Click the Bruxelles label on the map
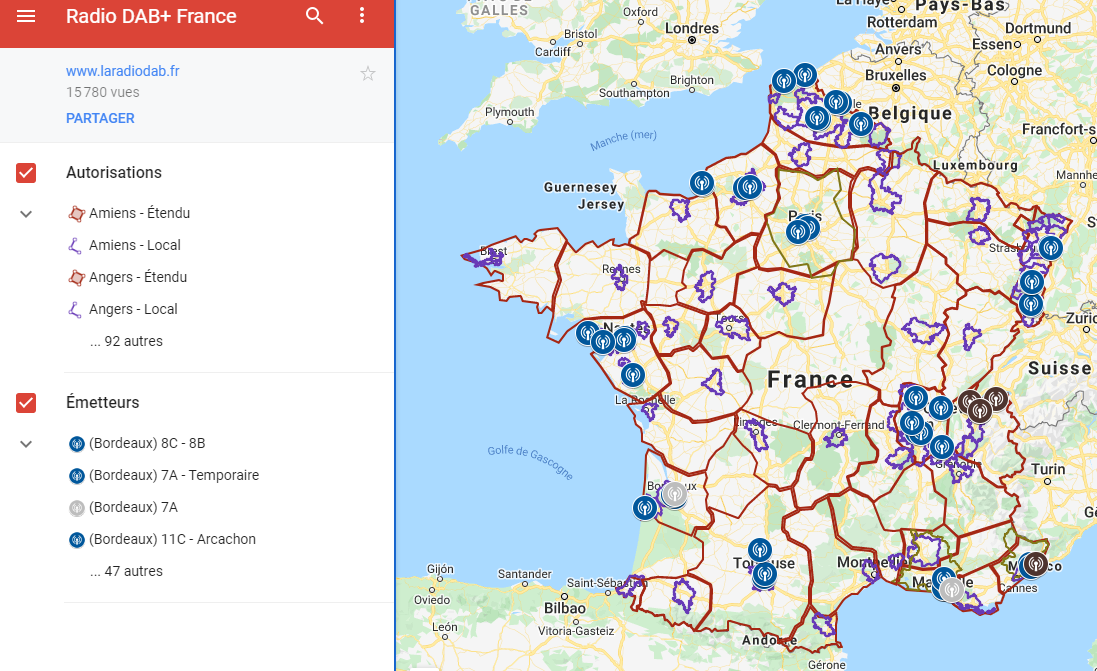The height and width of the screenshot is (671, 1097). click(x=896, y=75)
